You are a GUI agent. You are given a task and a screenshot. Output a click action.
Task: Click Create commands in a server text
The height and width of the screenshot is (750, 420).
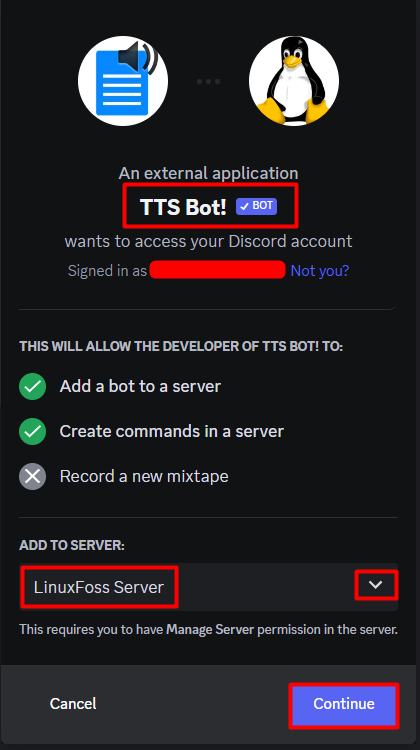[x=172, y=431]
